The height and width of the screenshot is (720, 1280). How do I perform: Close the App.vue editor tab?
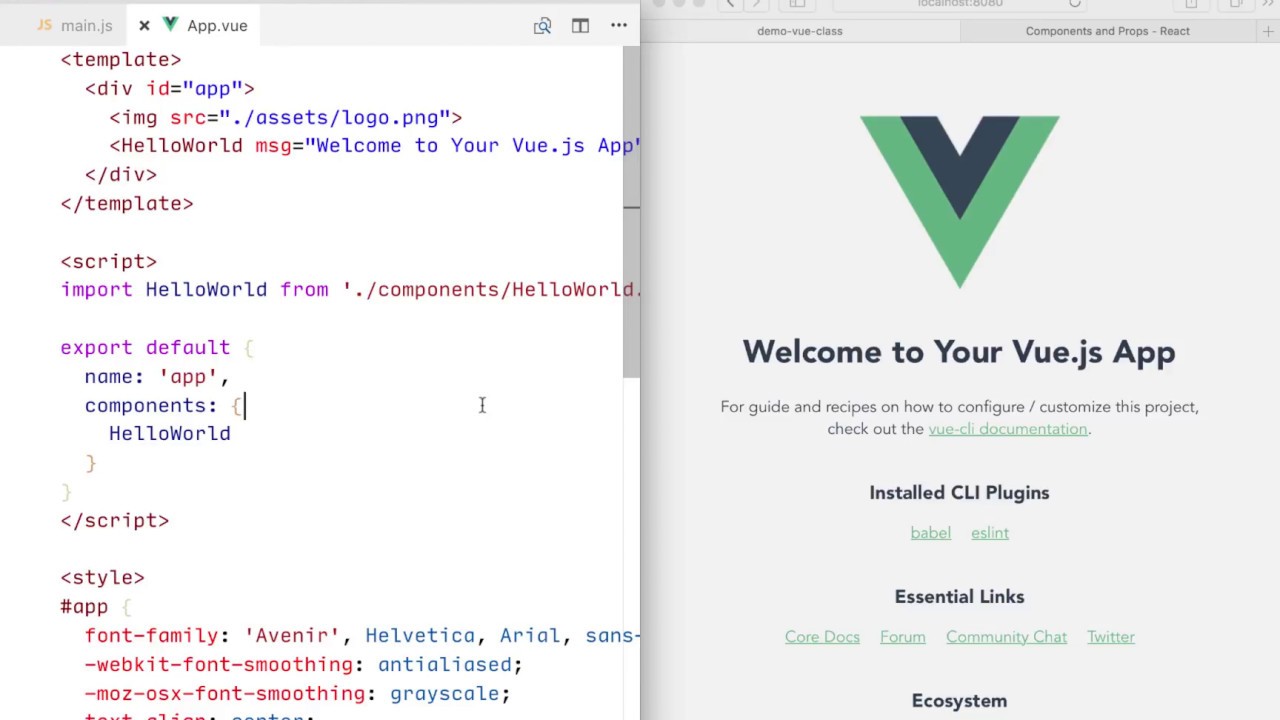point(144,25)
